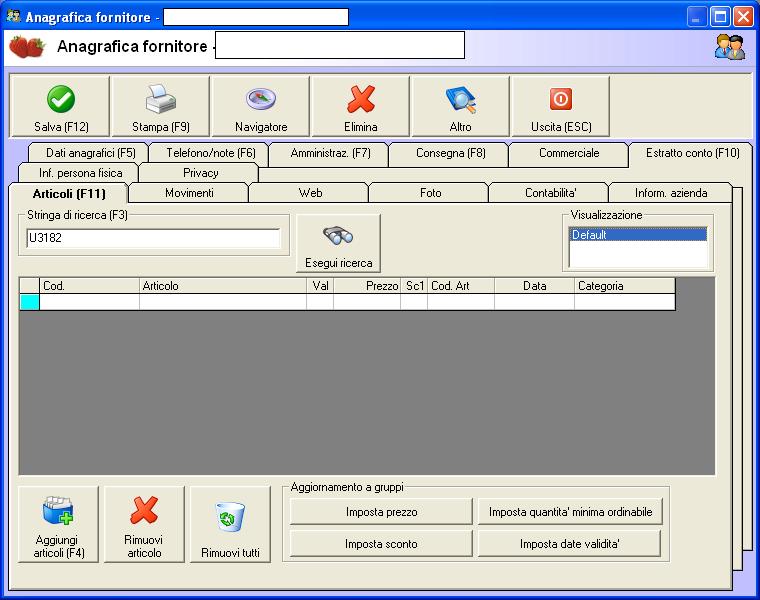The height and width of the screenshot is (600, 760).
Task: Switch to the Movimenti tab
Action: tap(189, 193)
